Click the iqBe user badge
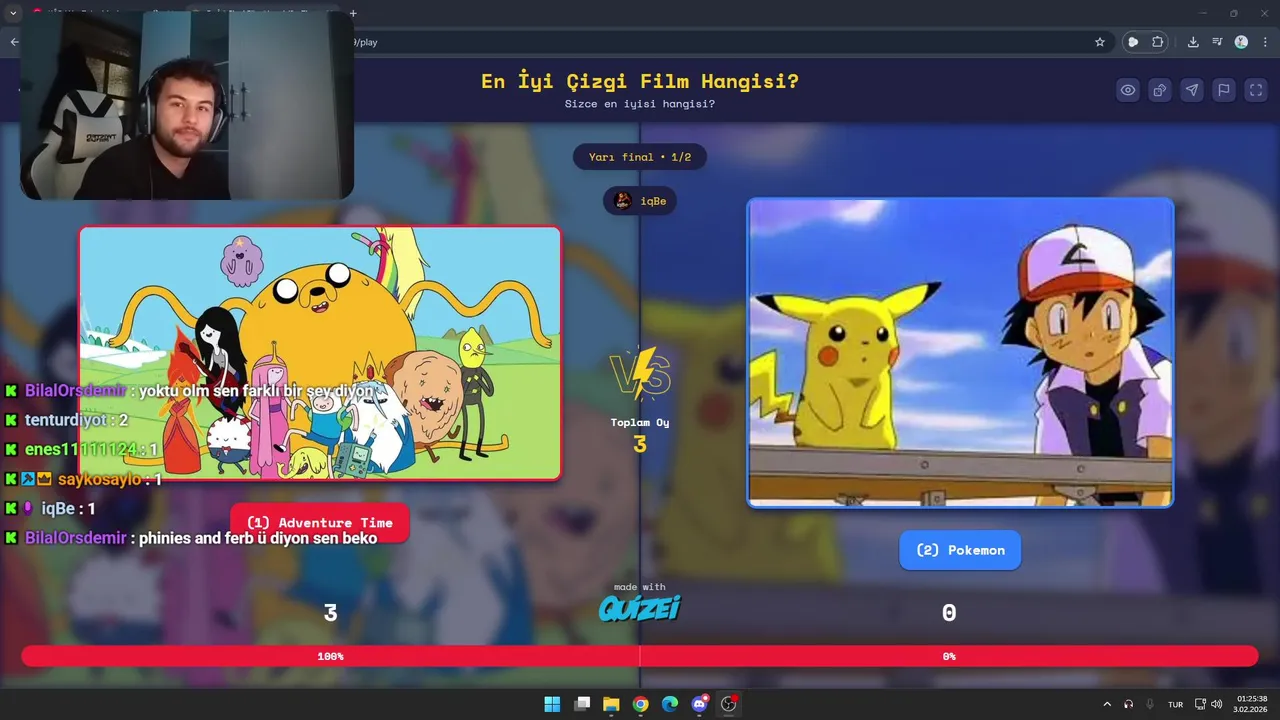This screenshot has width=1280, height=720. [x=640, y=201]
